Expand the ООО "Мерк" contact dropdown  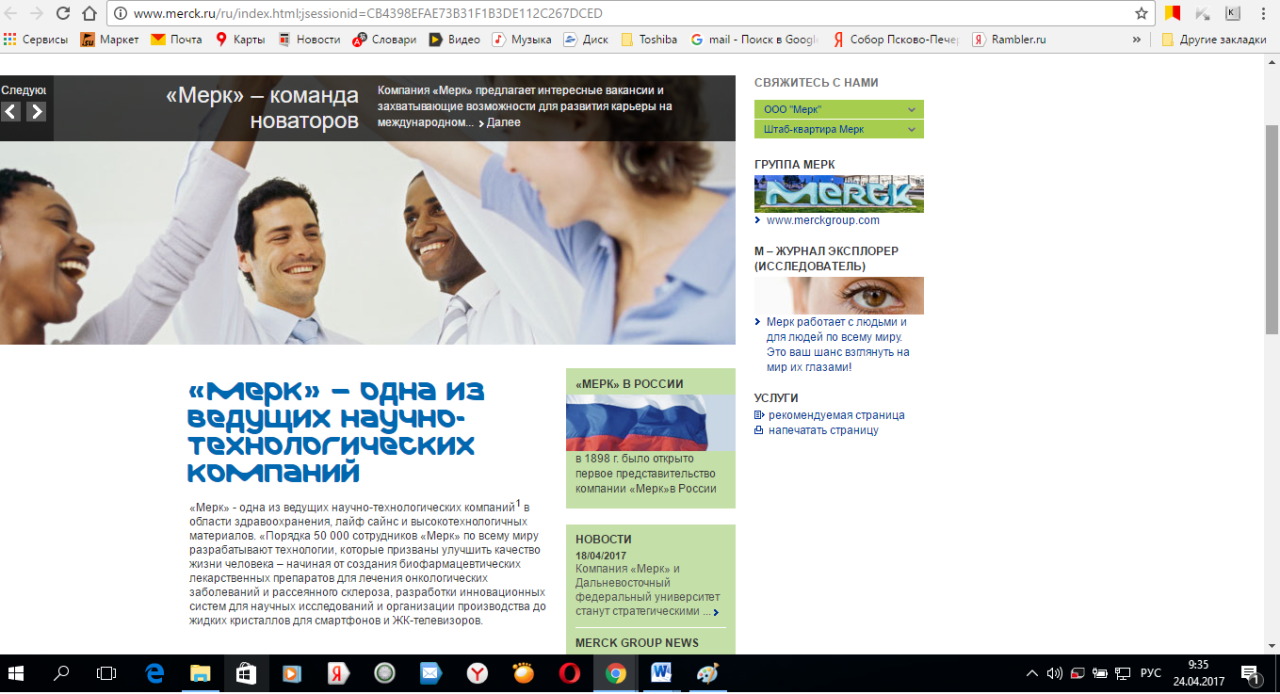(839, 110)
